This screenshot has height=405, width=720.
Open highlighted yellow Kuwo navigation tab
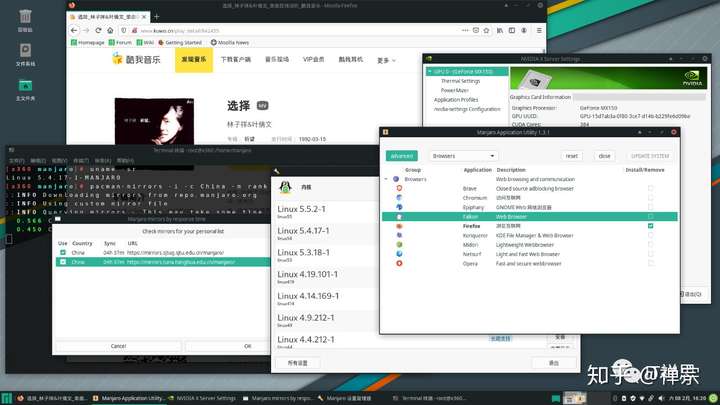(x=194, y=60)
